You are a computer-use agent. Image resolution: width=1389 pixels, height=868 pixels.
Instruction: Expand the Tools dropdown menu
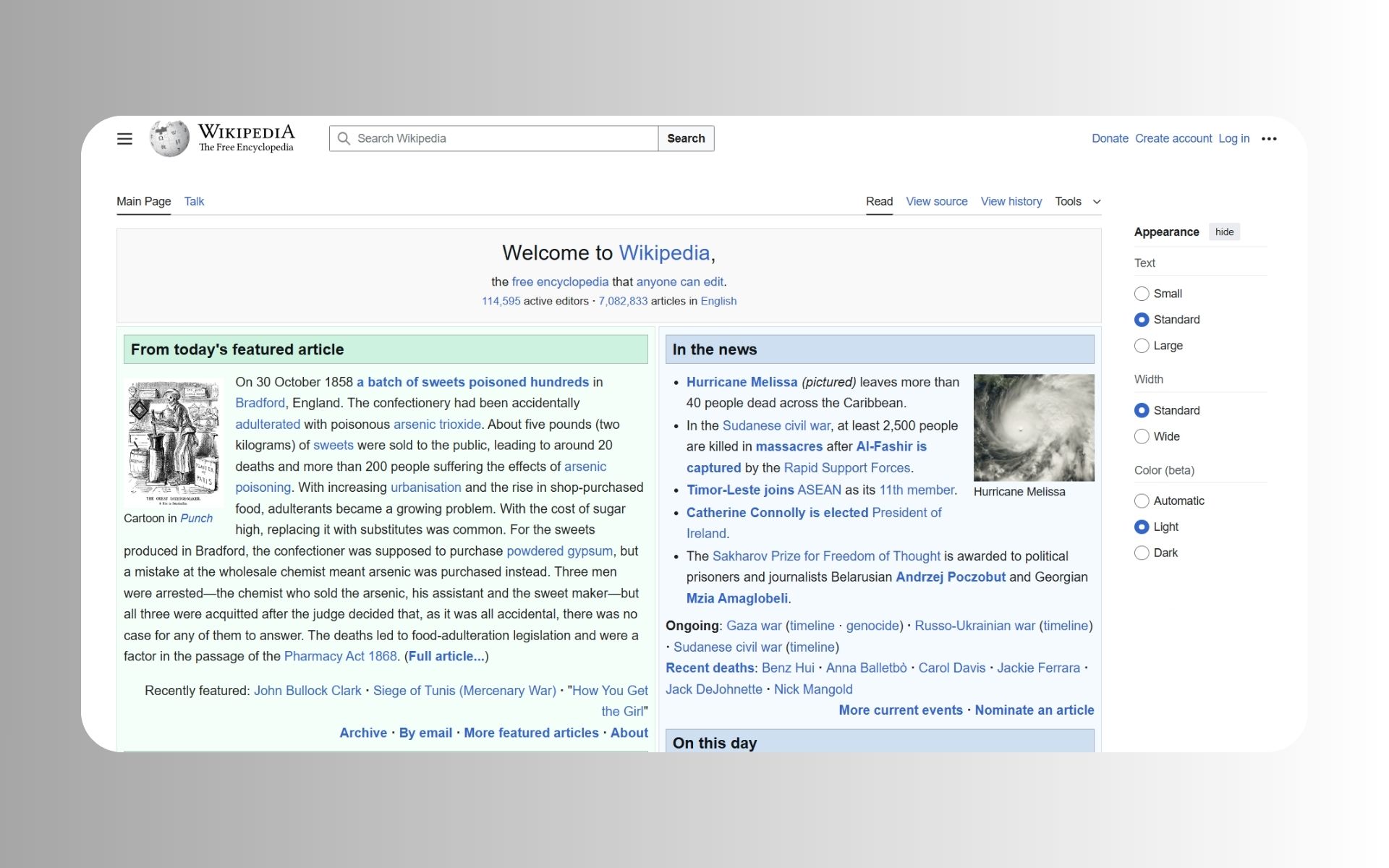pyautogui.click(x=1077, y=202)
